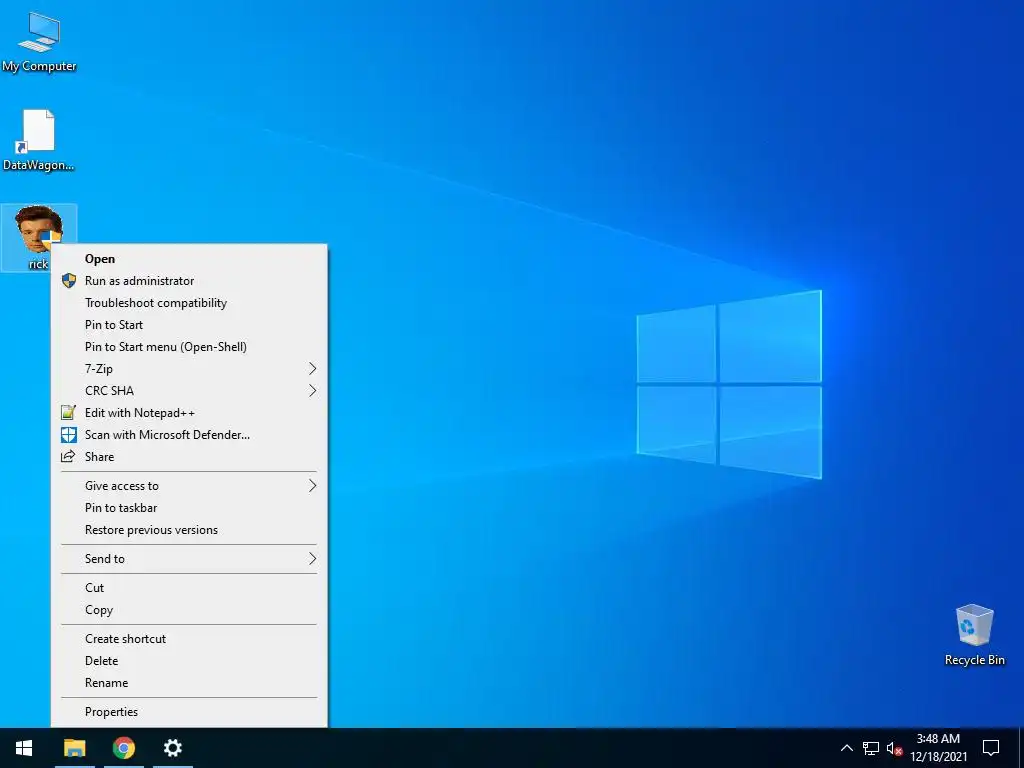This screenshot has height=768, width=1024.
Task: Select Troubleshoot compatibility
Action: coord(189,303)
